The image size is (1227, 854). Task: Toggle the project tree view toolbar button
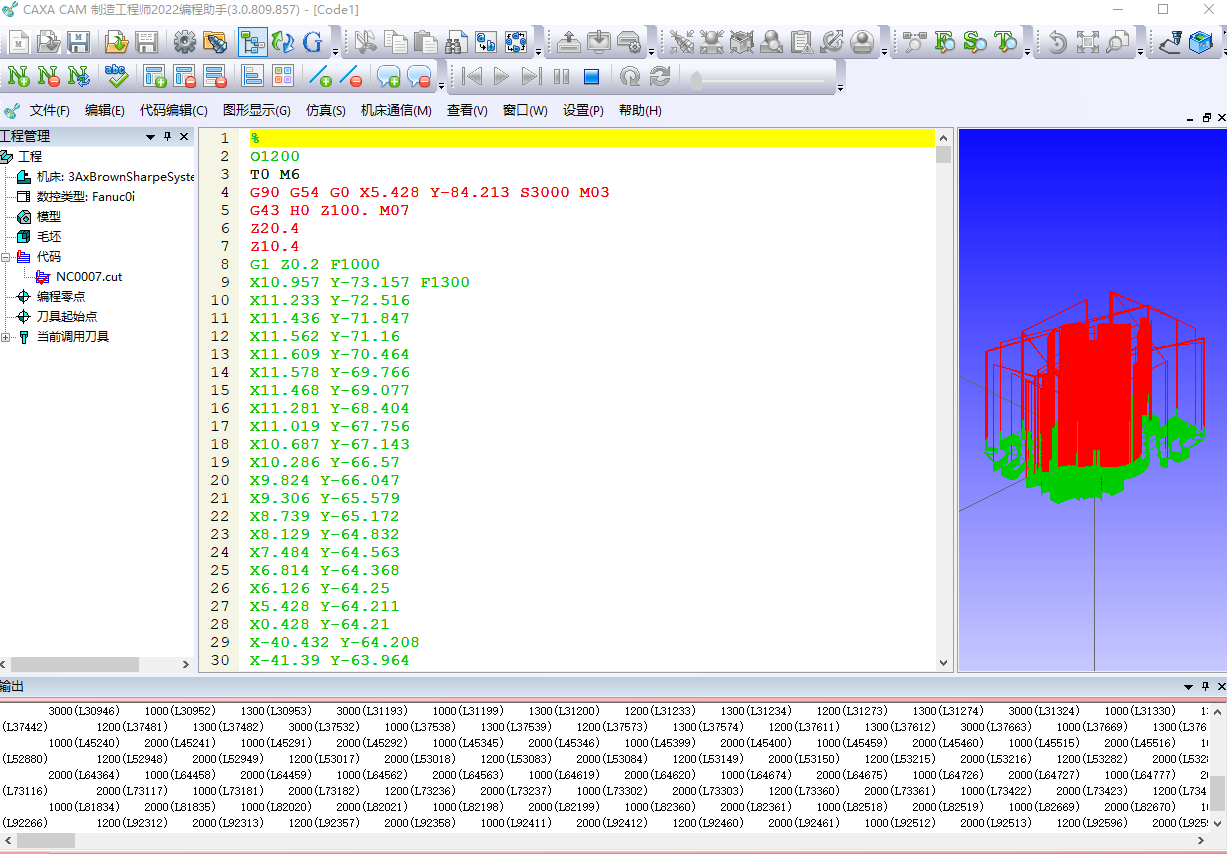252,42
